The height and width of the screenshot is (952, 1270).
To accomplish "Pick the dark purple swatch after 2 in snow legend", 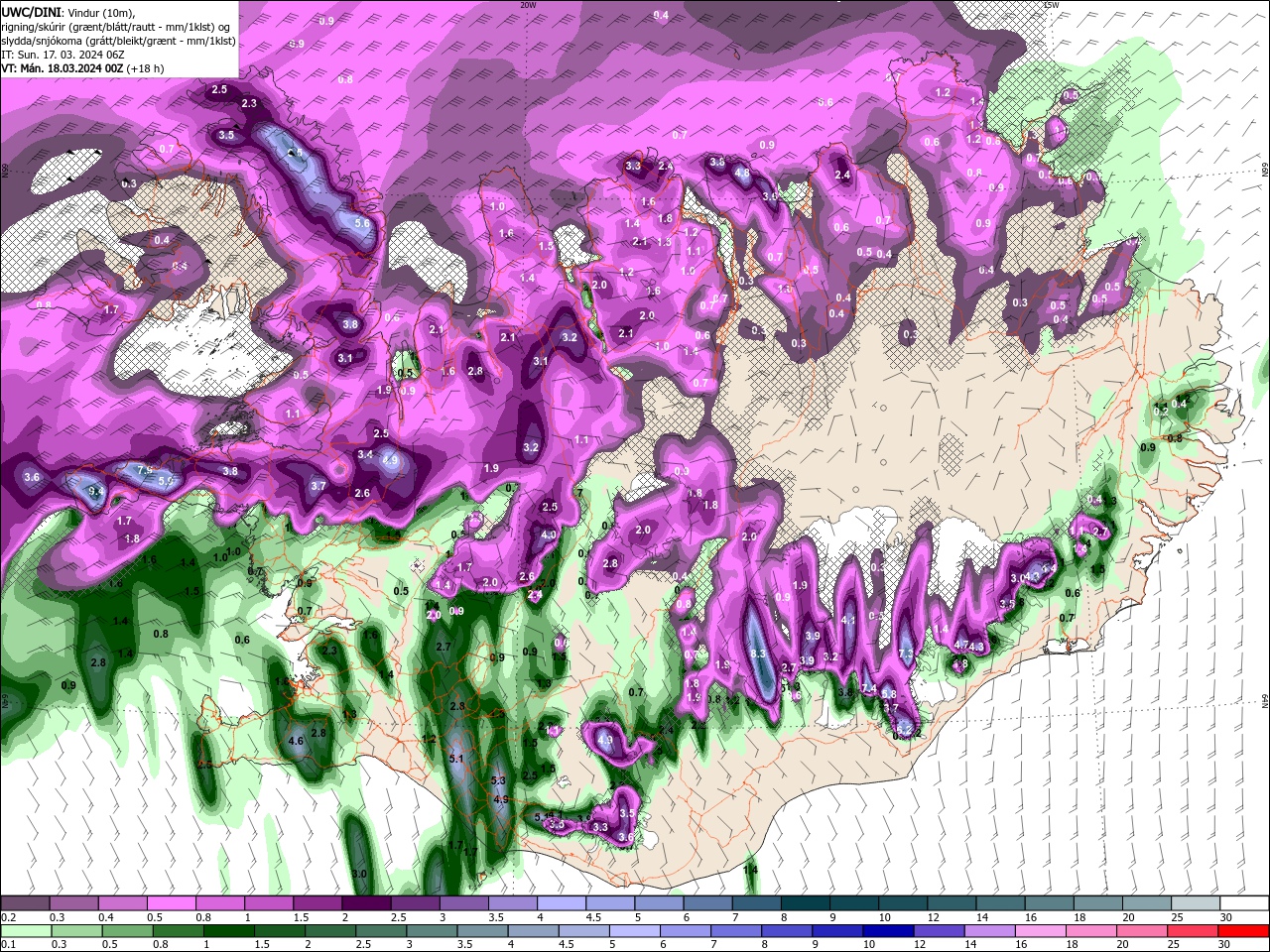I will [x=366, y=903].
